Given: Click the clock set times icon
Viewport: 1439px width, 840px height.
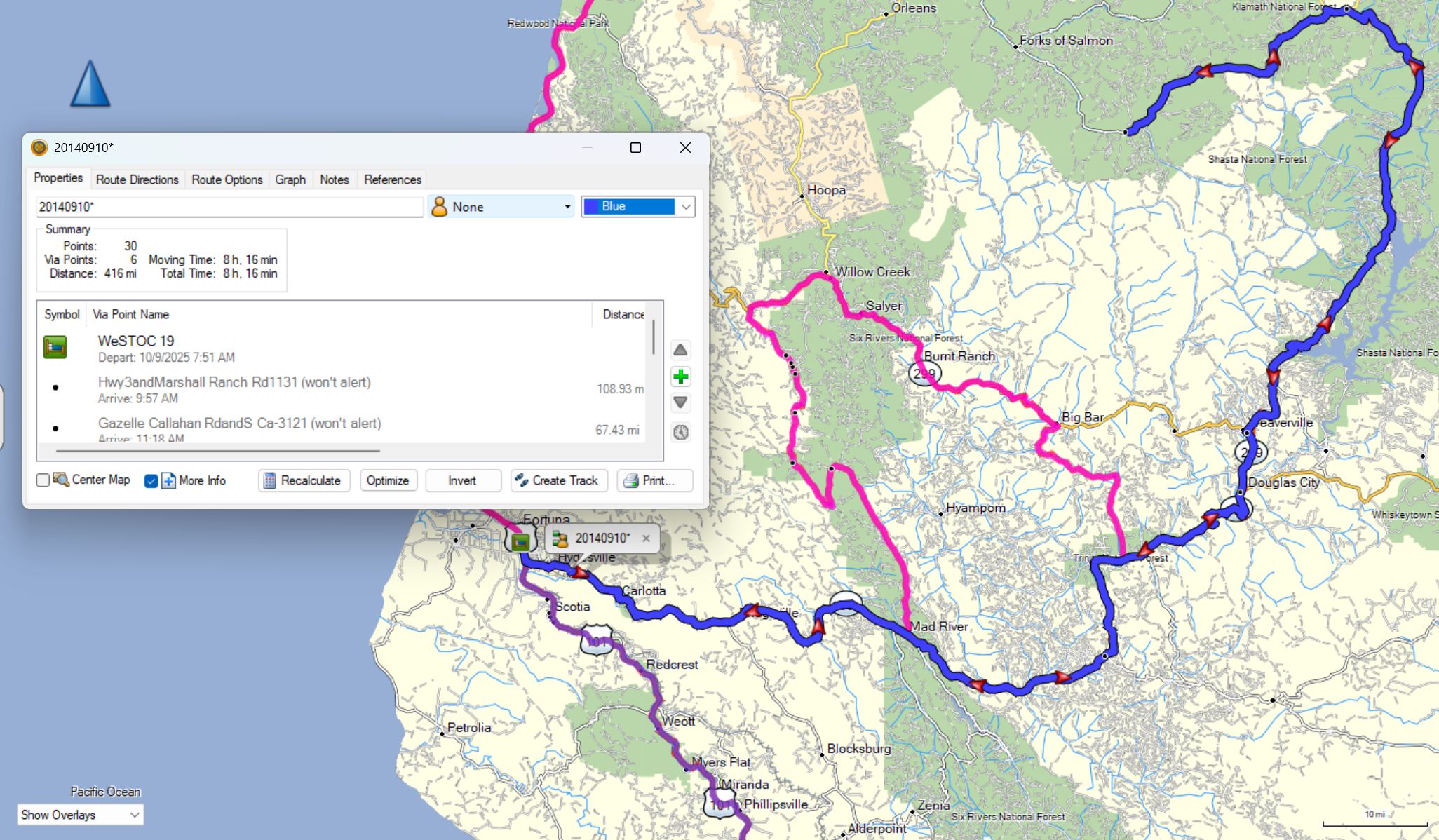Looking at the screenshot, I should (680, 432).
